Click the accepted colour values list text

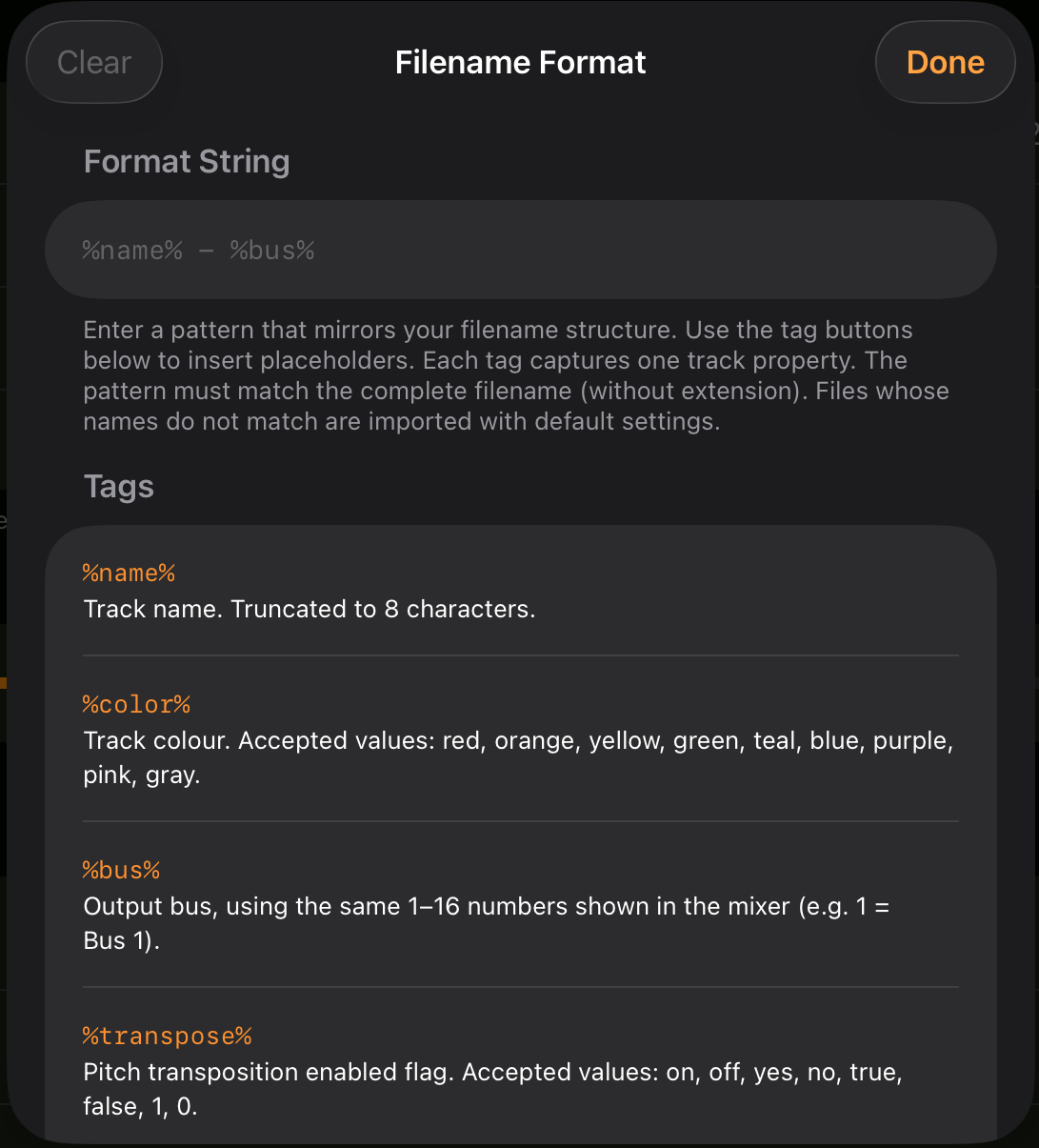coord(519,757)
